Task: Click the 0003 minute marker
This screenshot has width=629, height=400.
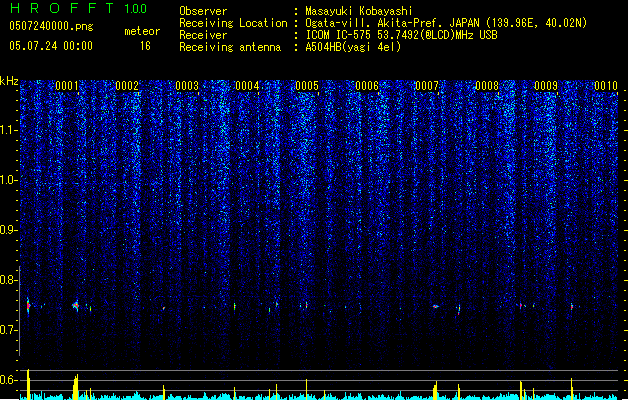Action: [x=187, y=86]
